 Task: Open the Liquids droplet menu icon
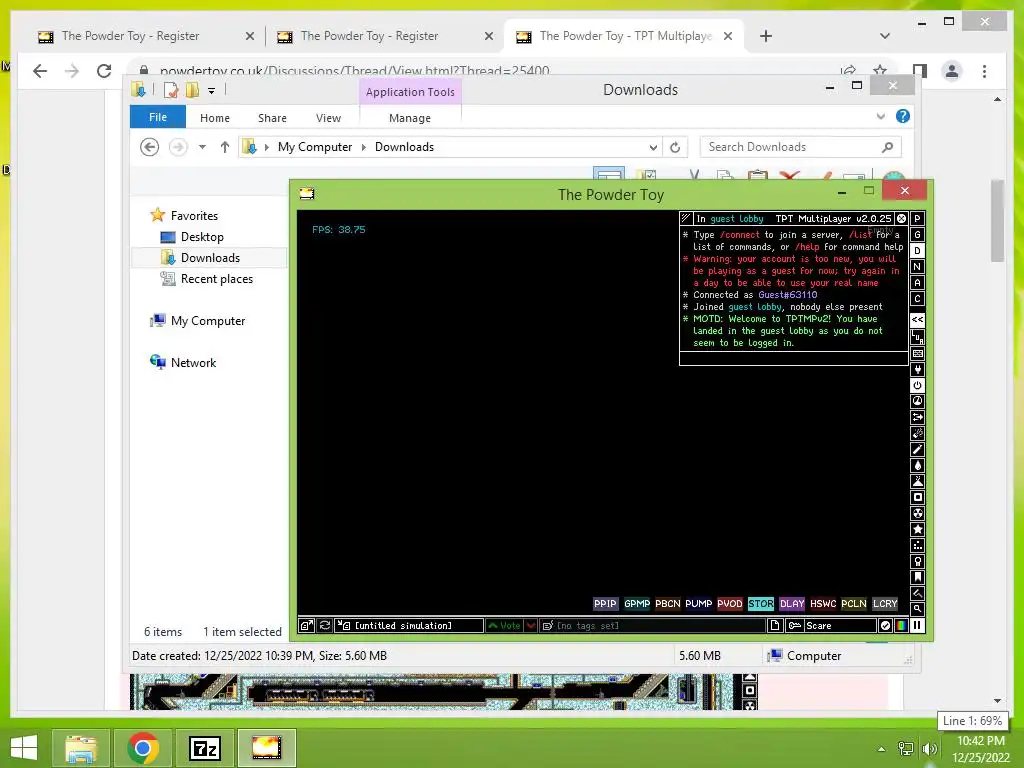click(917, 465)
